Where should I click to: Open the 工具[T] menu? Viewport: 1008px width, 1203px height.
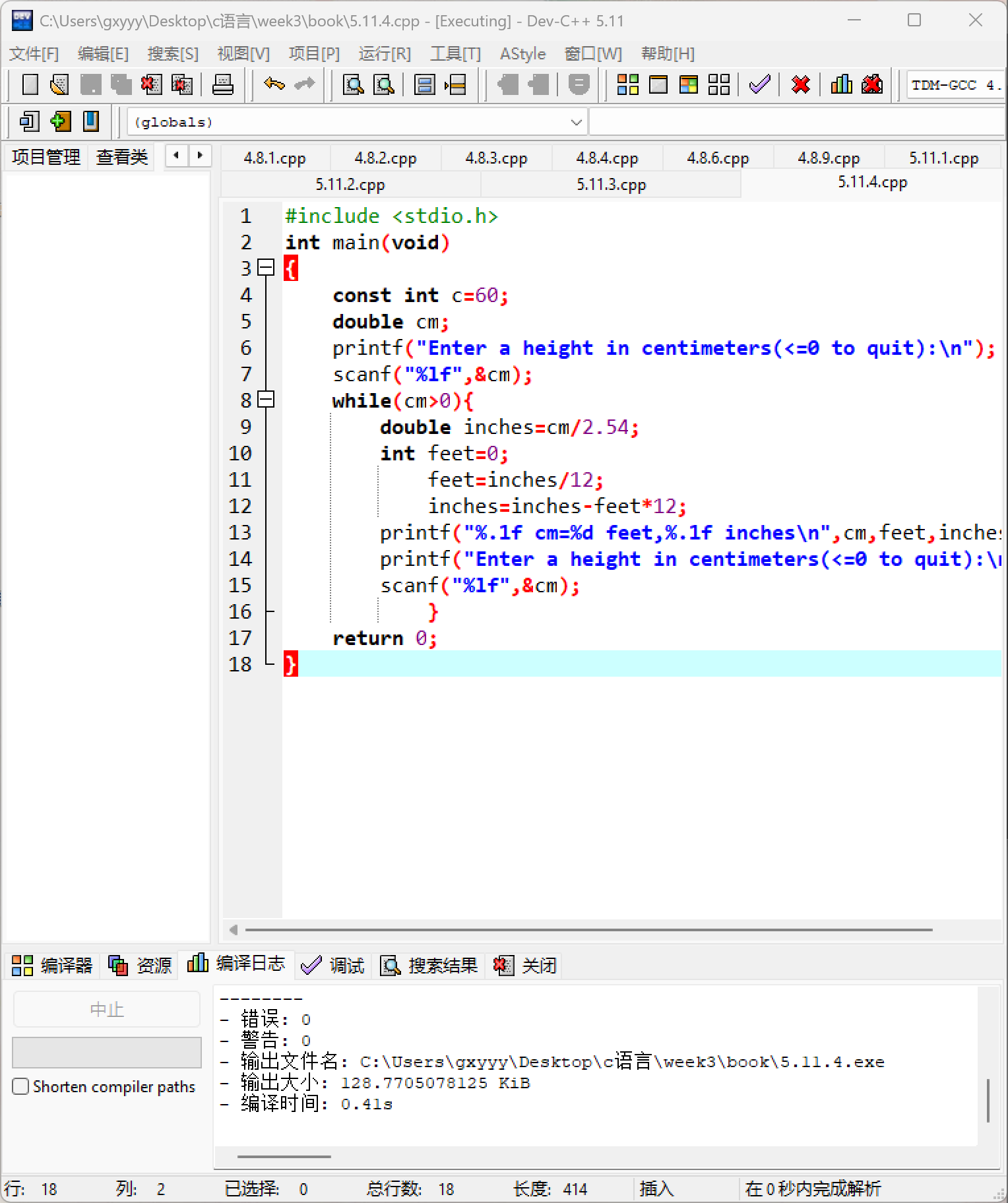coord(455,53)
